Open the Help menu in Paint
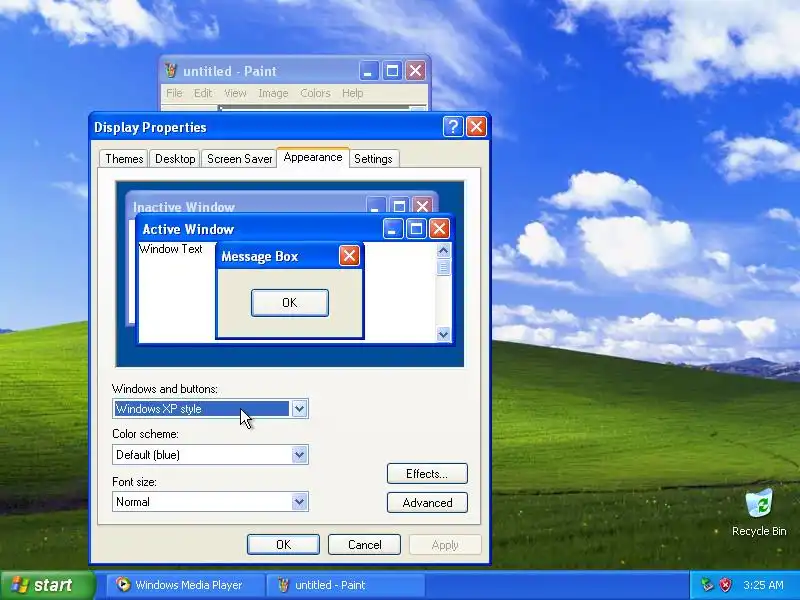Screen dimensions: 800x600 click(x=353, y=93)
